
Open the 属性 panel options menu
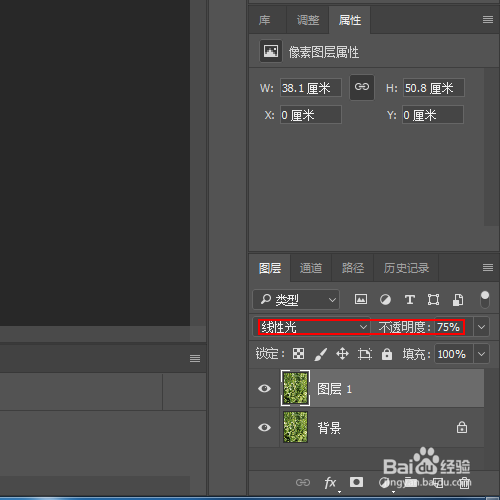(x=488, y=20)
